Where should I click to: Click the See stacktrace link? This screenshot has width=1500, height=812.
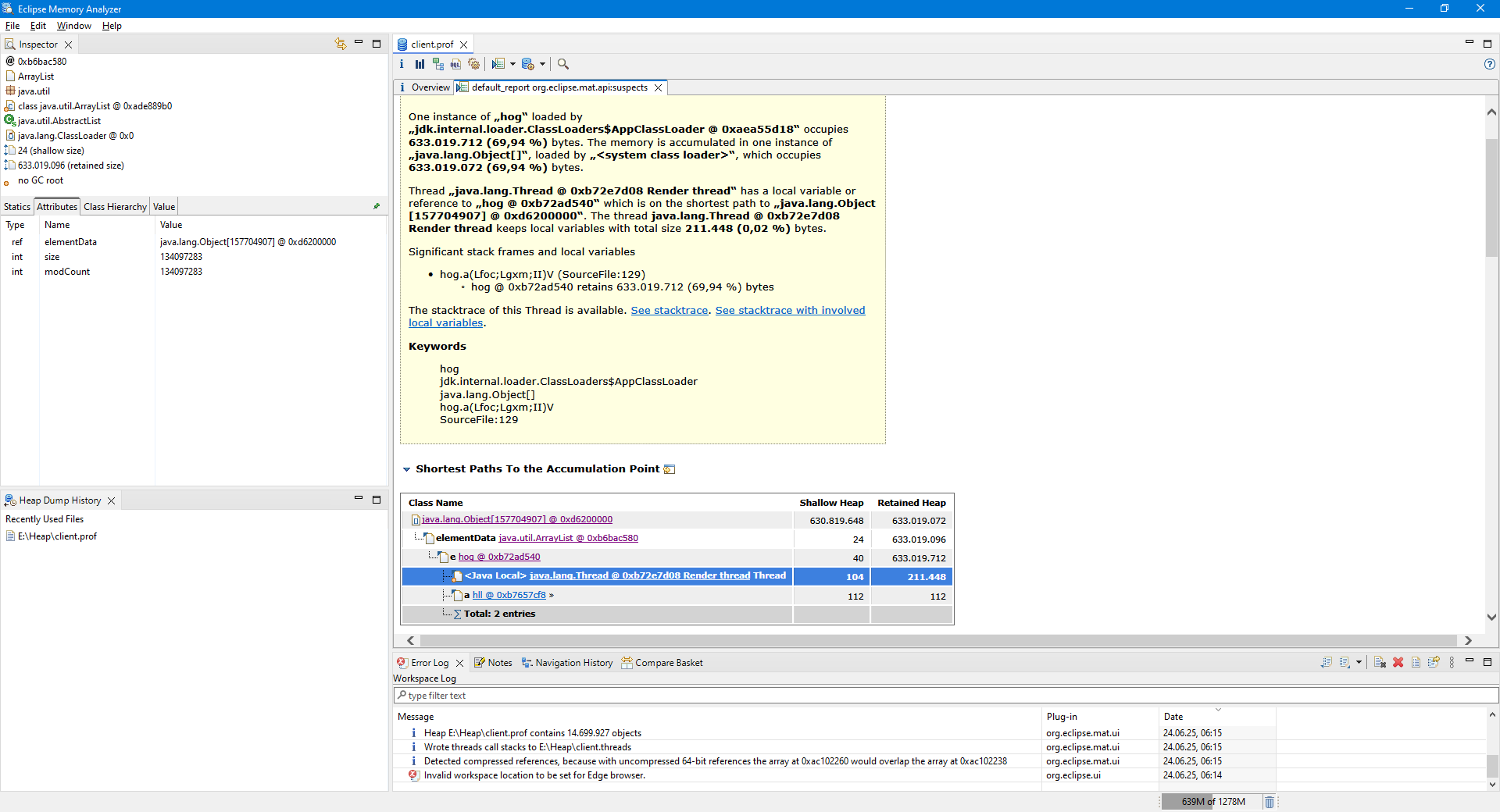670,310
